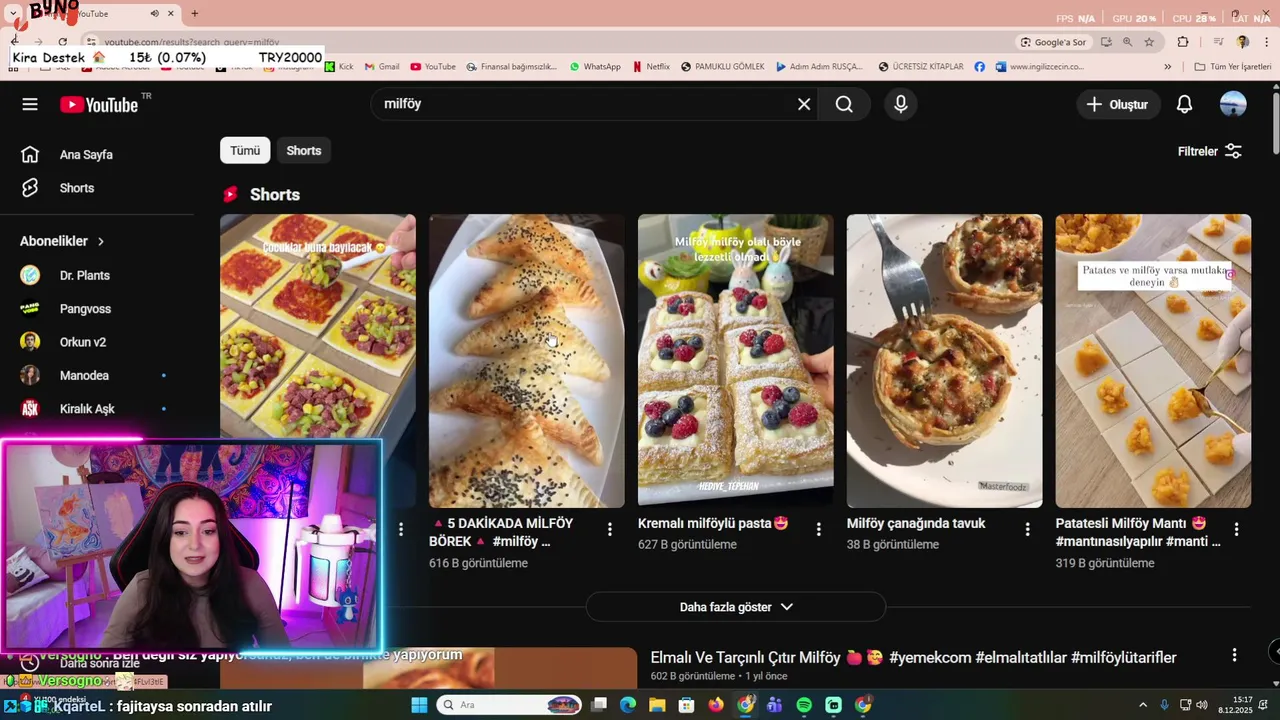The image size is (1280, 720).
Task: Reload the page
Action: click(x=62, y=42)
